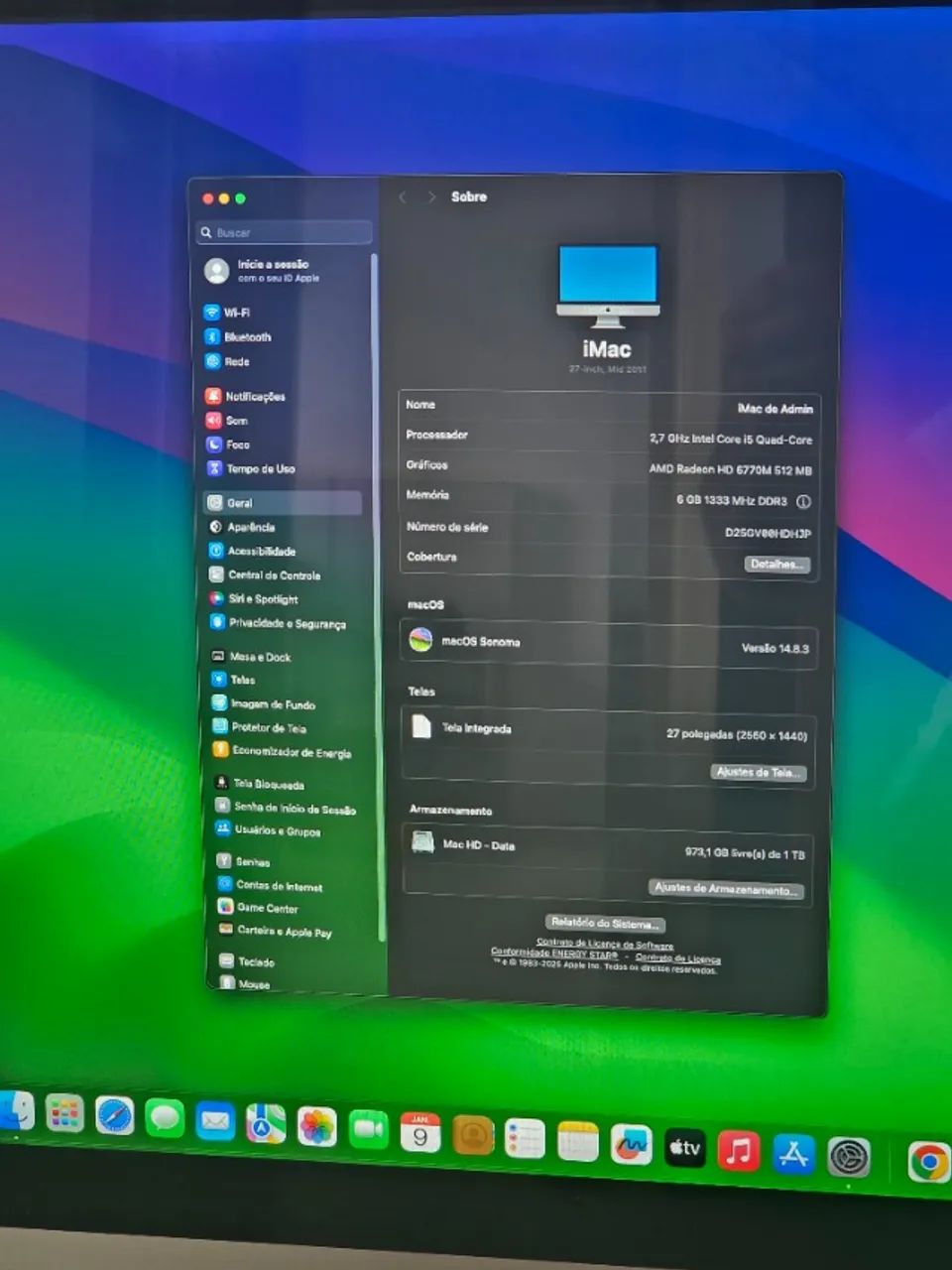Open the Contrato de Licença de Software link
The height and width of the screenshot is (1270, 952).
point(607,942)
